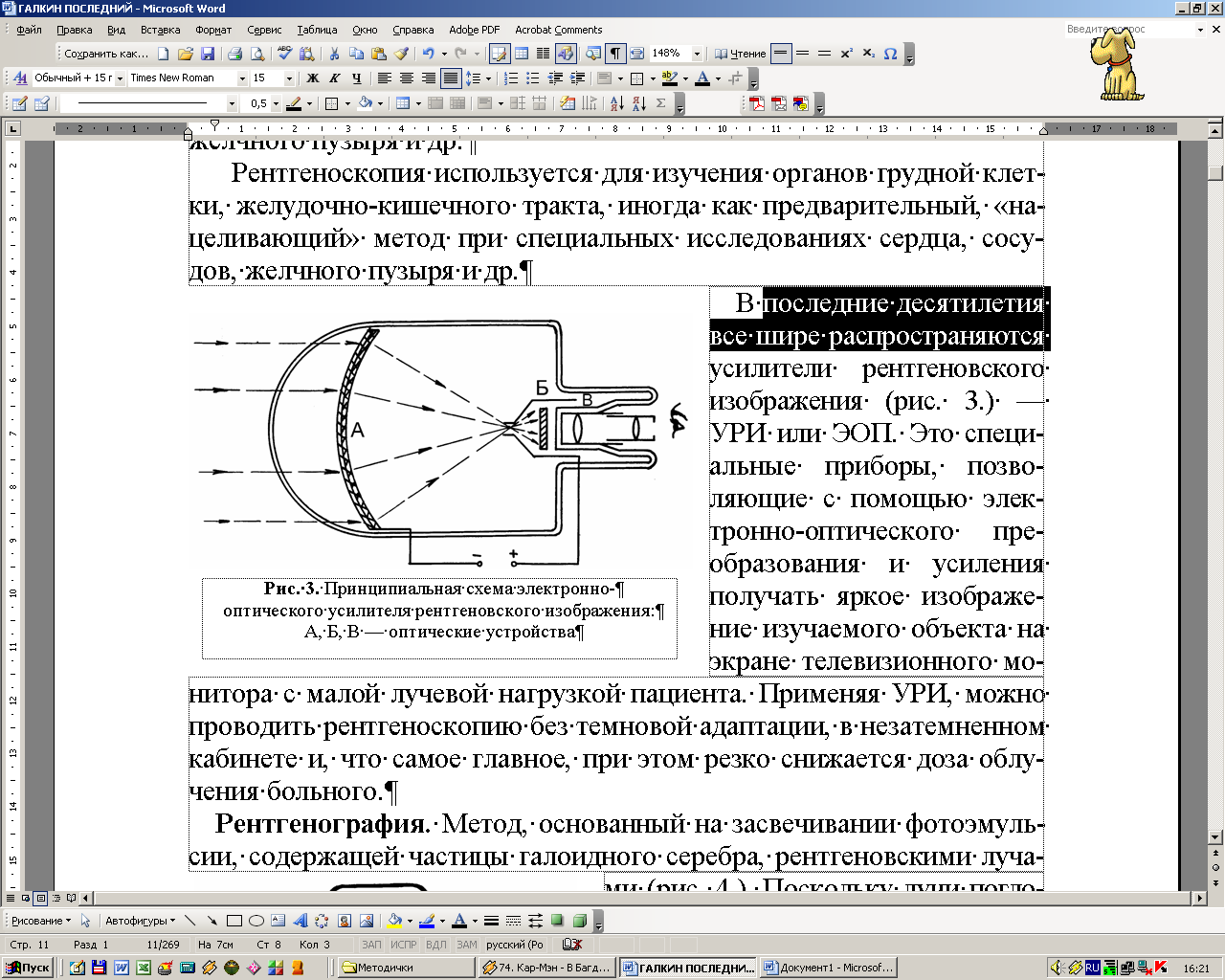Expand the Рисование drawing menu
Screen dimensions: 1225x980
pyautogui.click(x=41, y=921)
